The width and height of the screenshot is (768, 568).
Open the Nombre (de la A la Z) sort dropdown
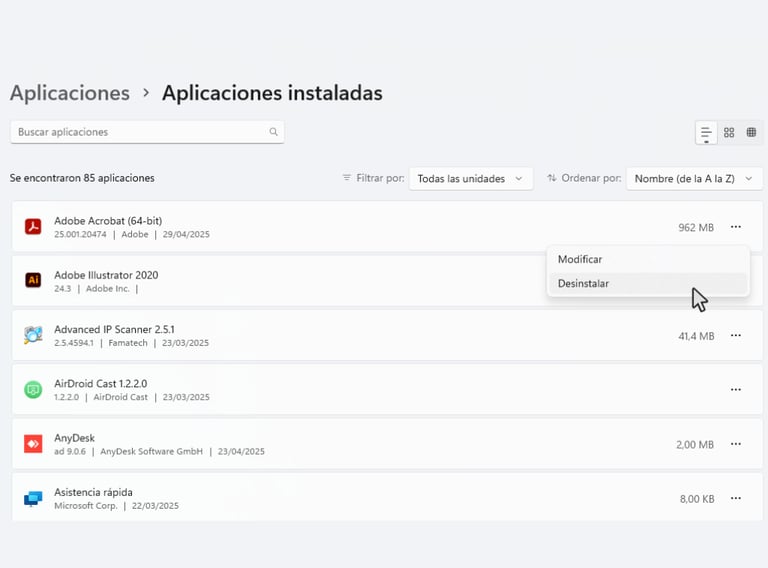(x=694, y=179)
